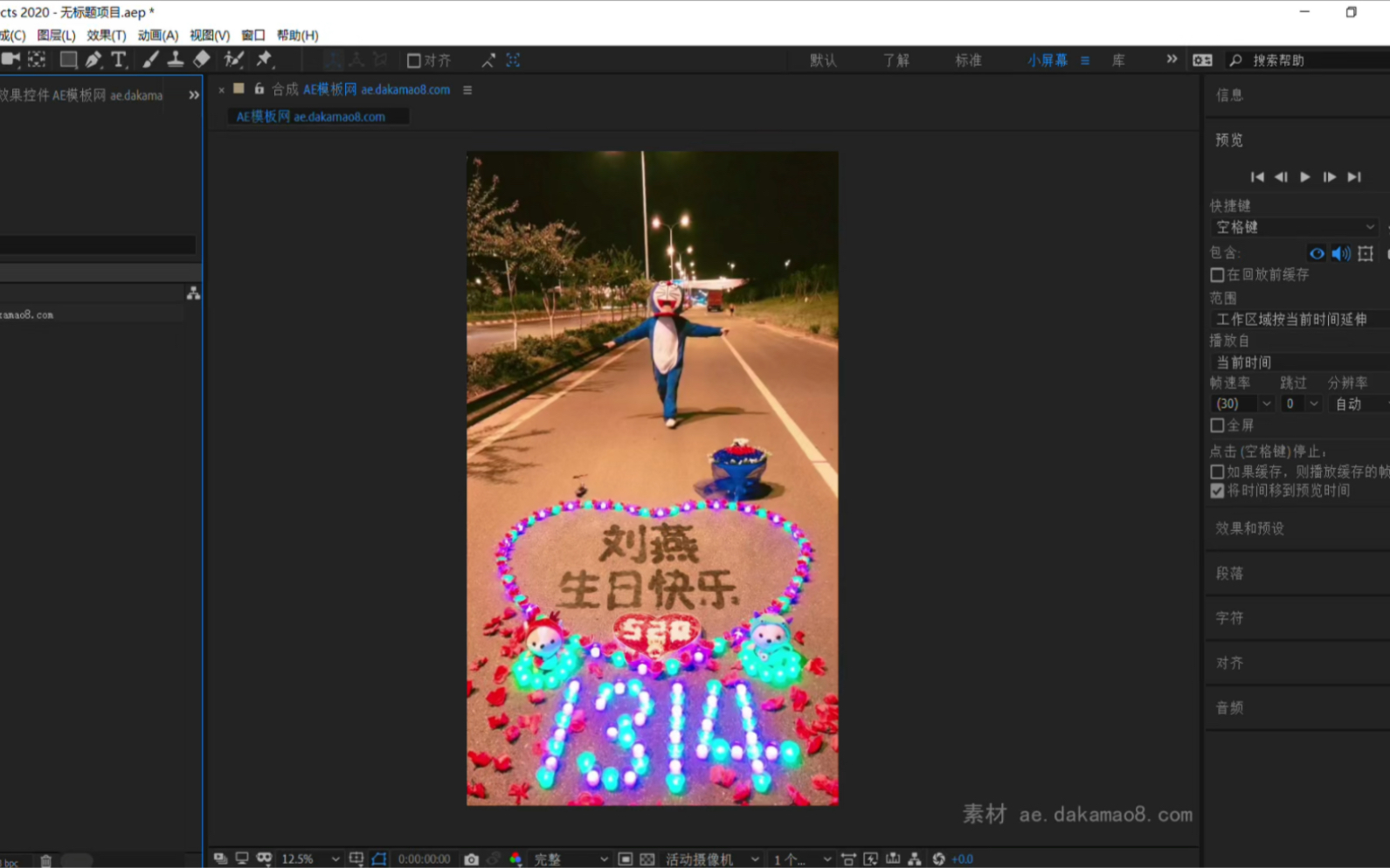Open the 自动 resolution dropdown

[x=1359, y=403]
